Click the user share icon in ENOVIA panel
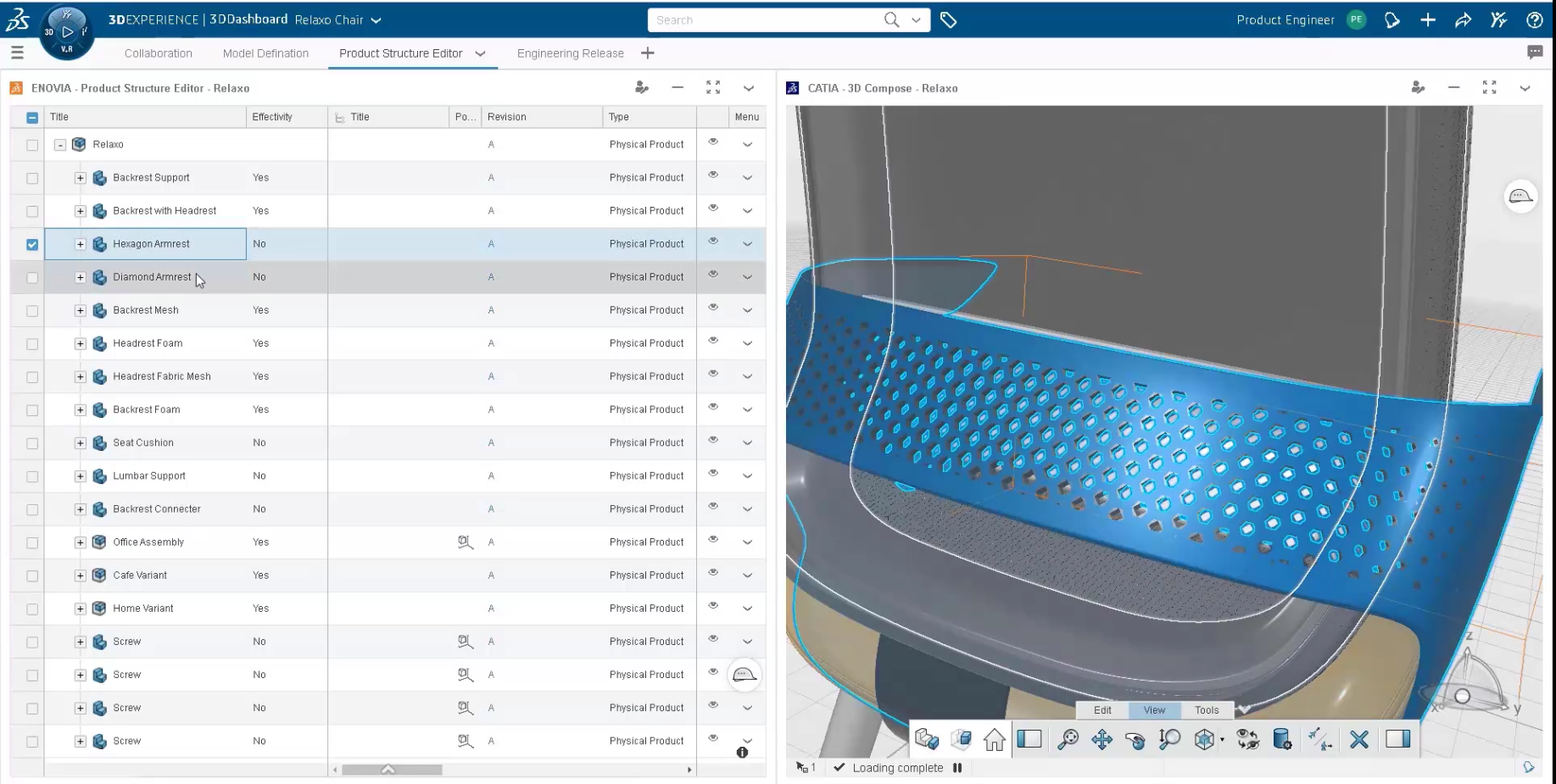The height and width of the screenshot is (784, 1556). (642, 87)
